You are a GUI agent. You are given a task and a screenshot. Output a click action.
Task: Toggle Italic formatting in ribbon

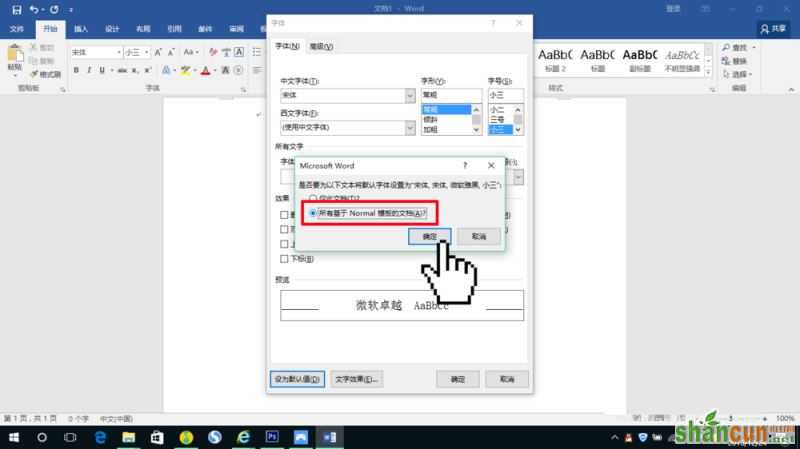click(x=89, y=70)
